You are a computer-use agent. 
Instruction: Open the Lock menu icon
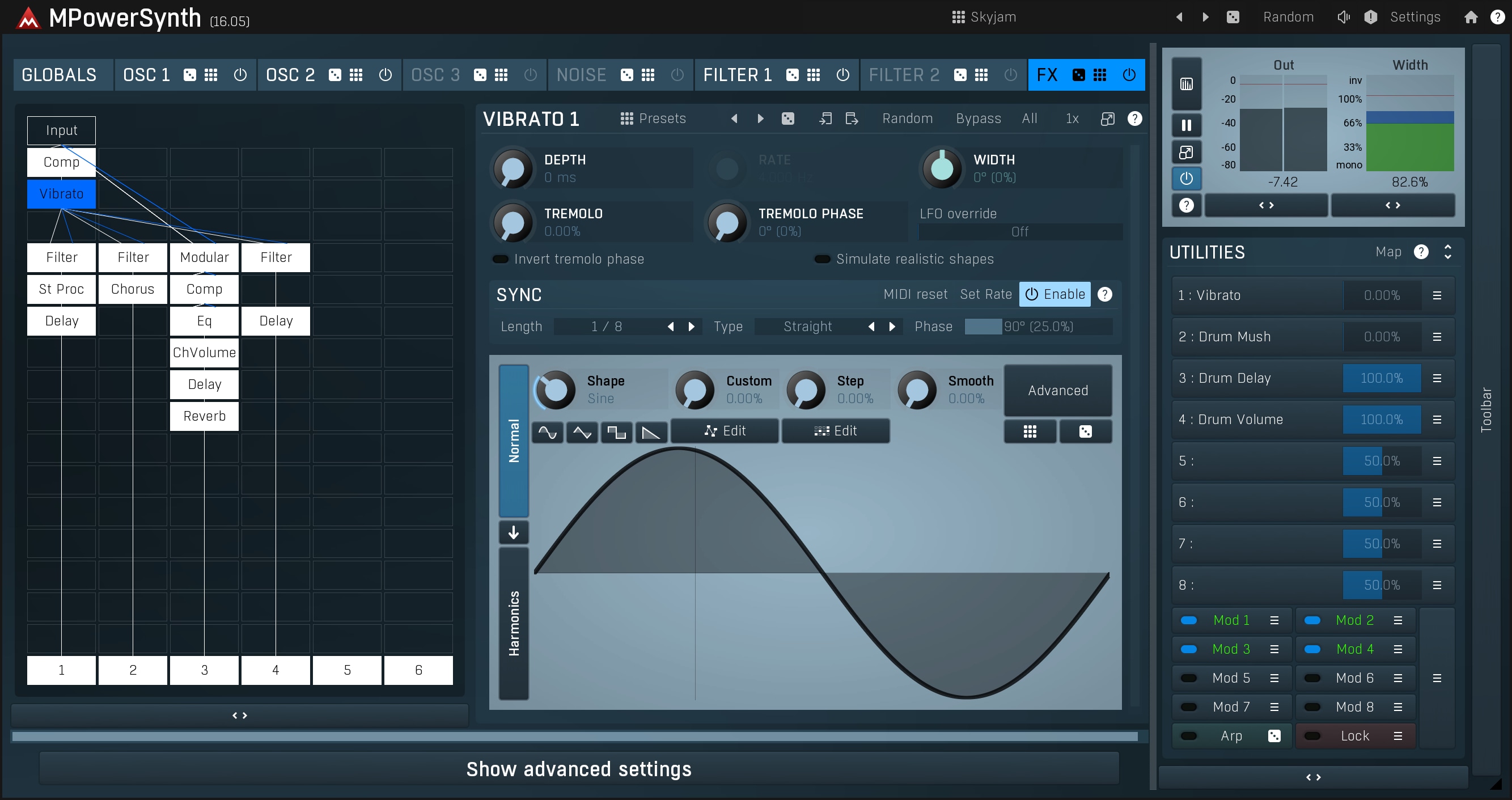point(1398,735)
